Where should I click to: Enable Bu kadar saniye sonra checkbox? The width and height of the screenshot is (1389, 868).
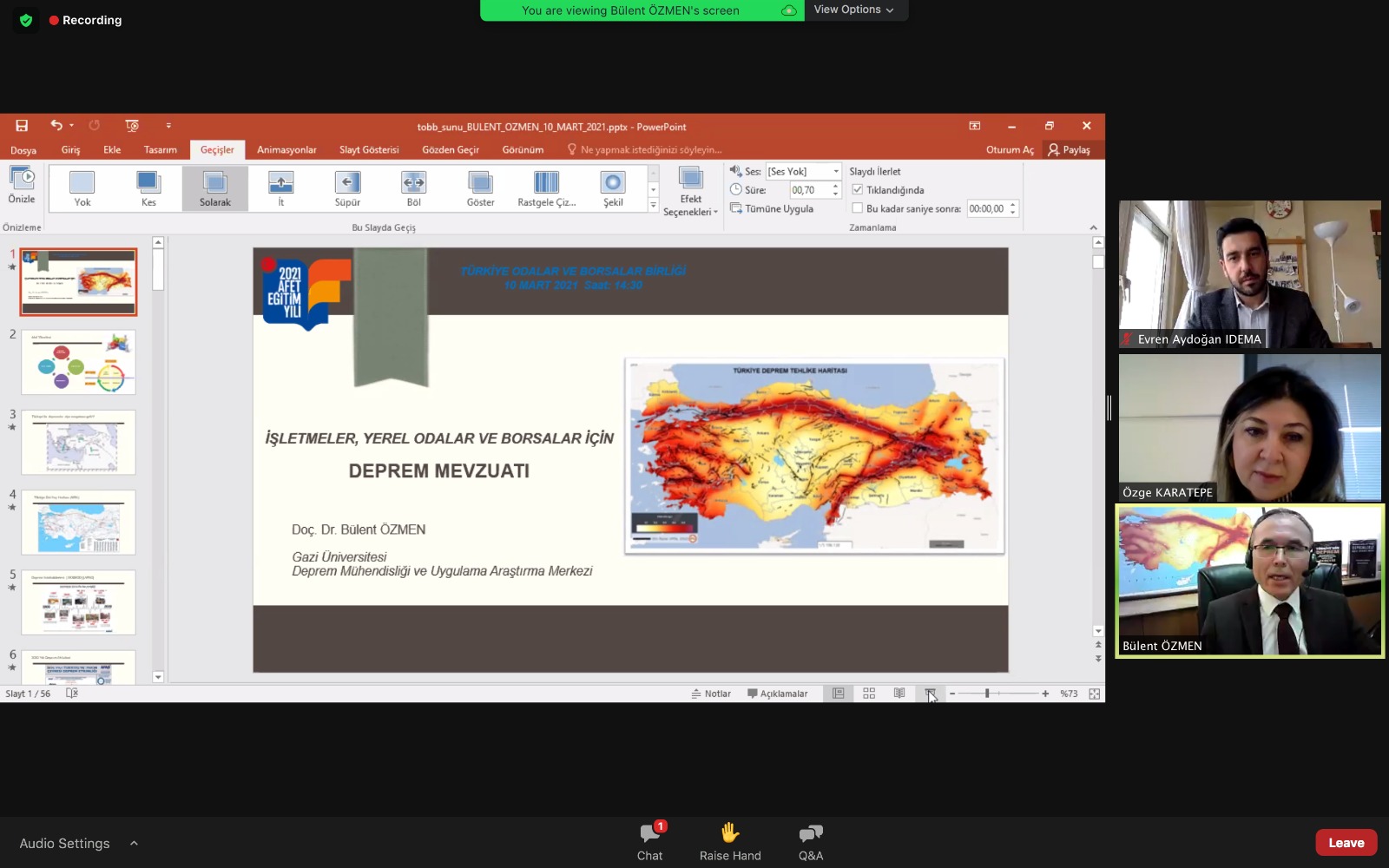(x=858, y=208)
